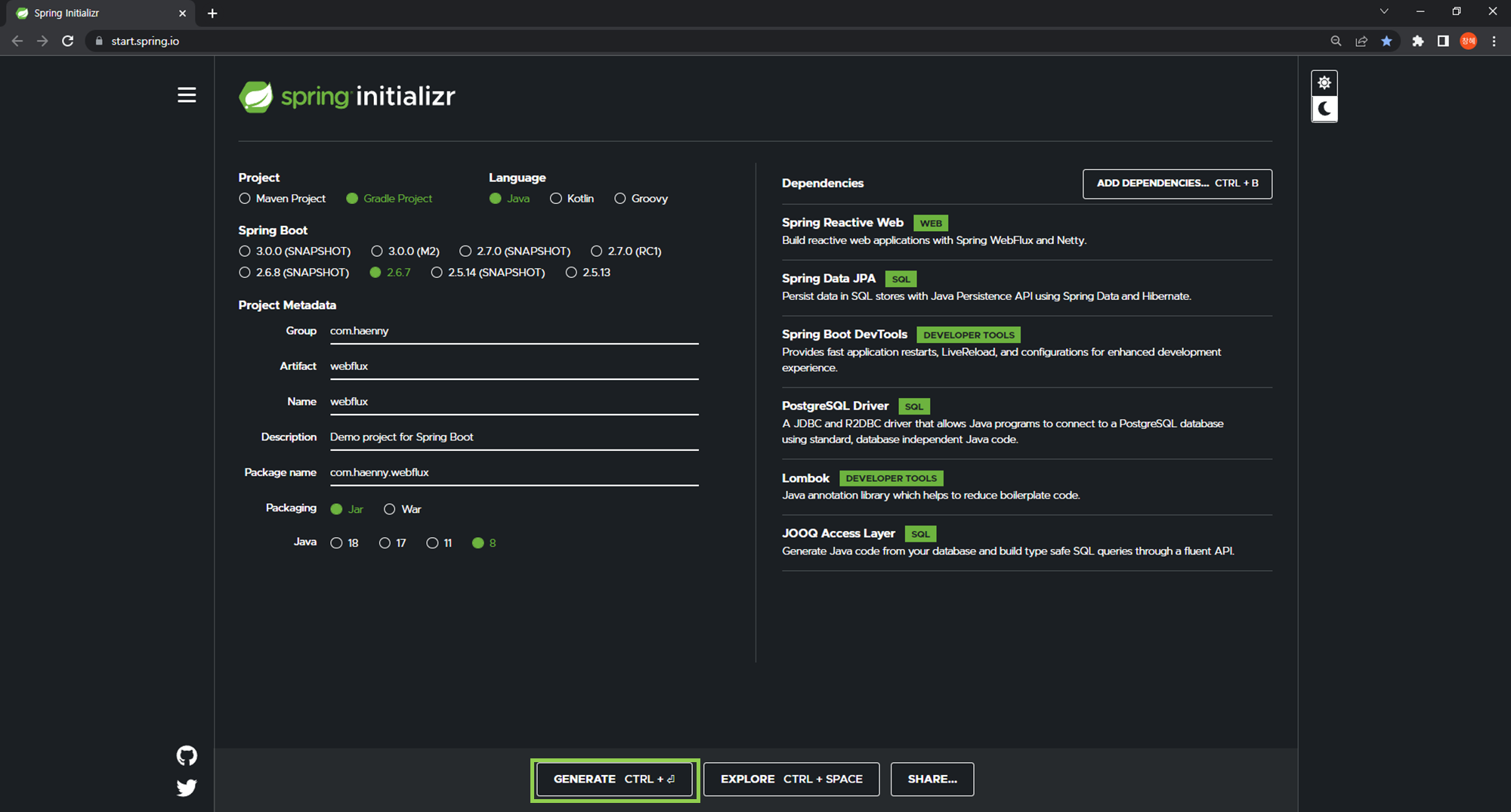Toggle the browser side panel icon
The image size is (1511, 812).
[1443, 41]
